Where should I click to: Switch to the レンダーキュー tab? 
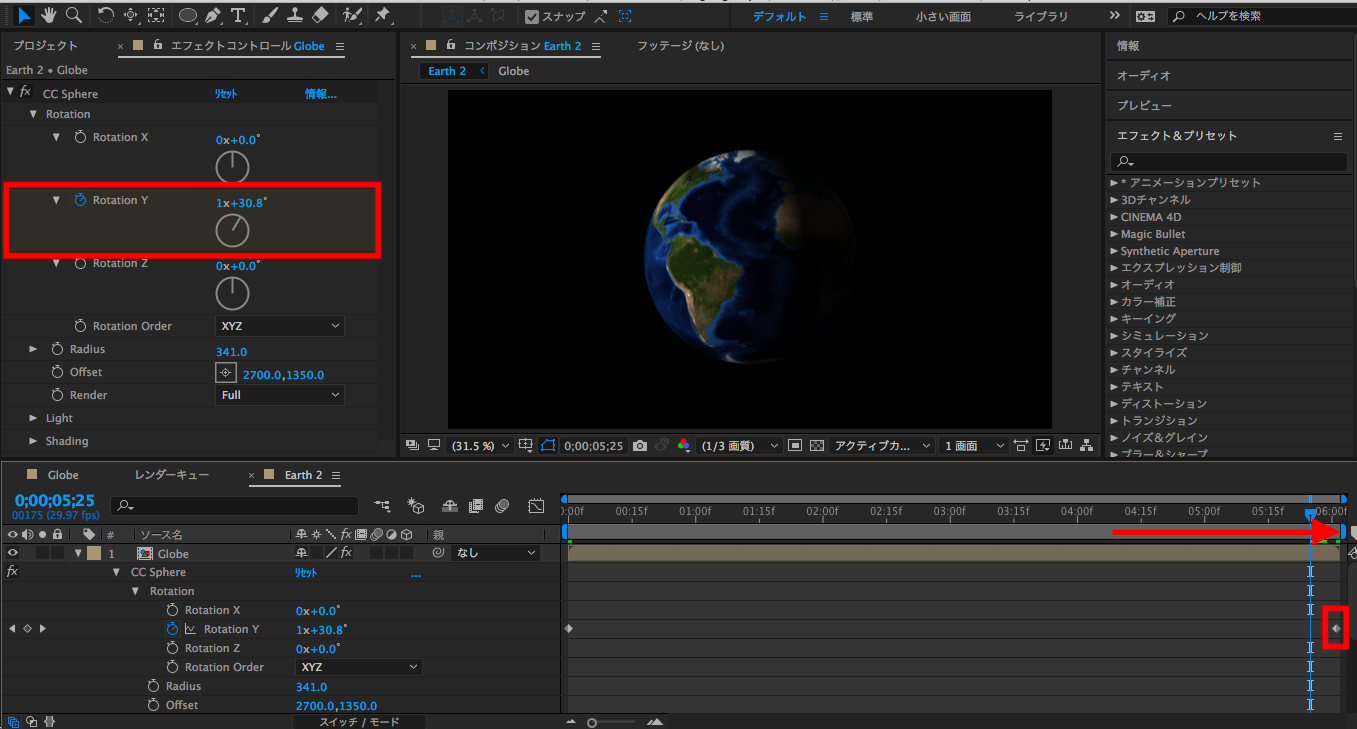(171, 475)
